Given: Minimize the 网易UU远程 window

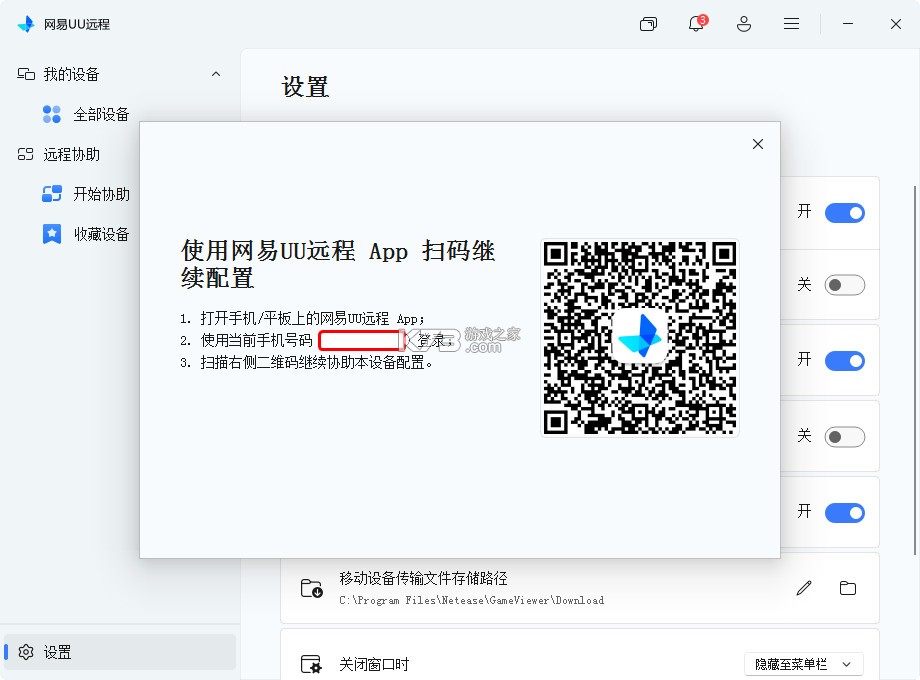Looking at the screenshot, I should tap(848, 23).
